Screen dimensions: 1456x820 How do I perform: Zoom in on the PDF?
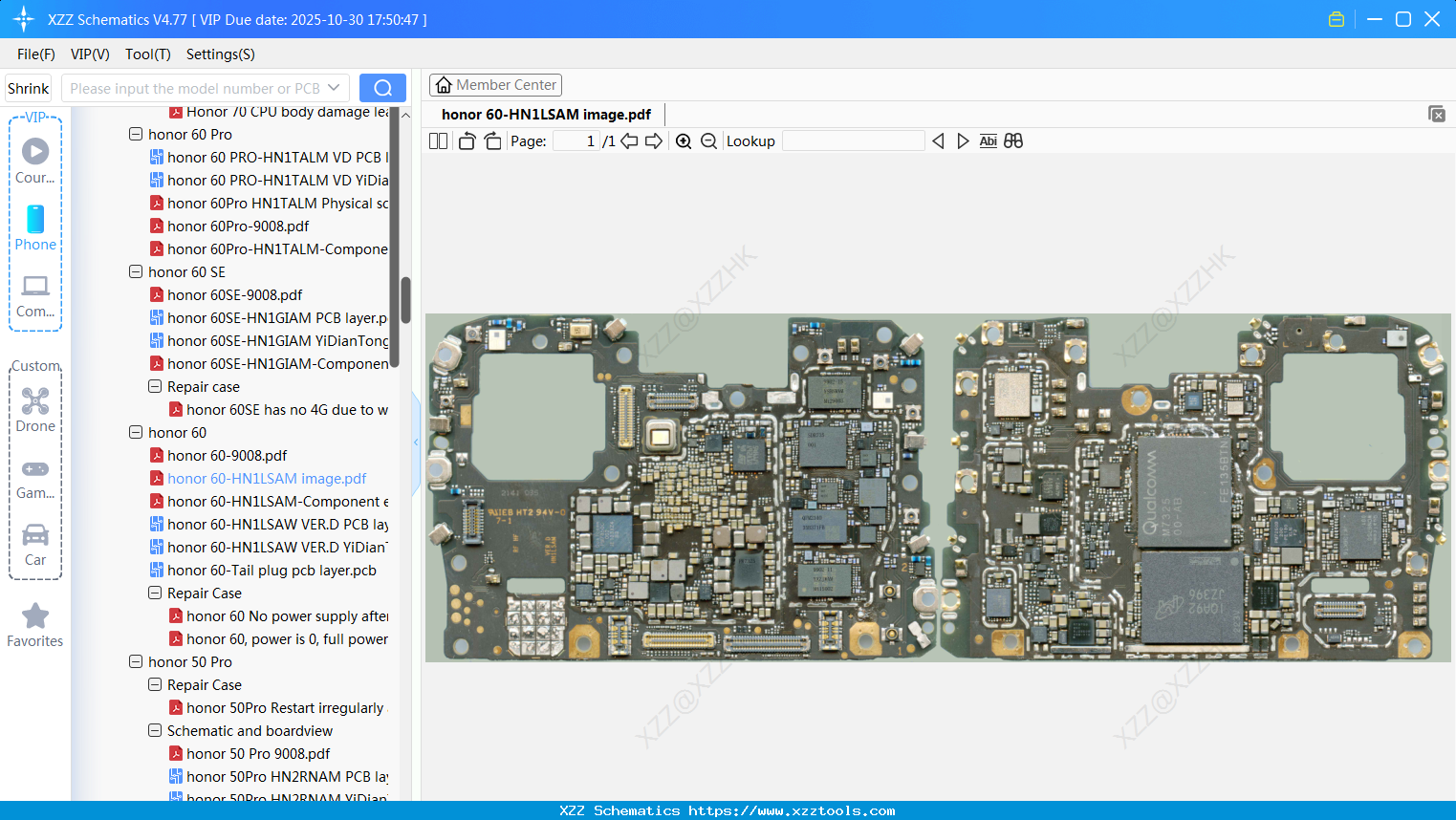[684, 141]
